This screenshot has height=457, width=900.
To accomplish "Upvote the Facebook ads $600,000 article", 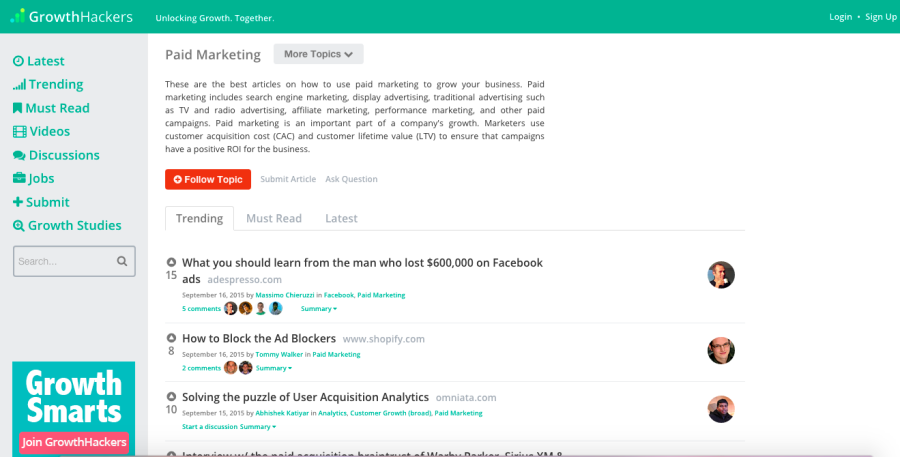I will [x=171, y=262].
